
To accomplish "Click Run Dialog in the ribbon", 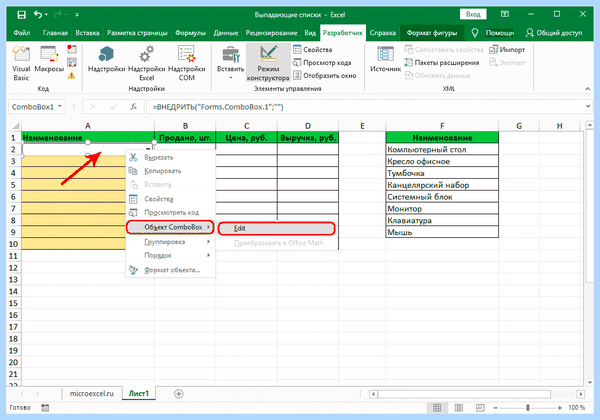I will pyautogui.click(x=324, y=76).
